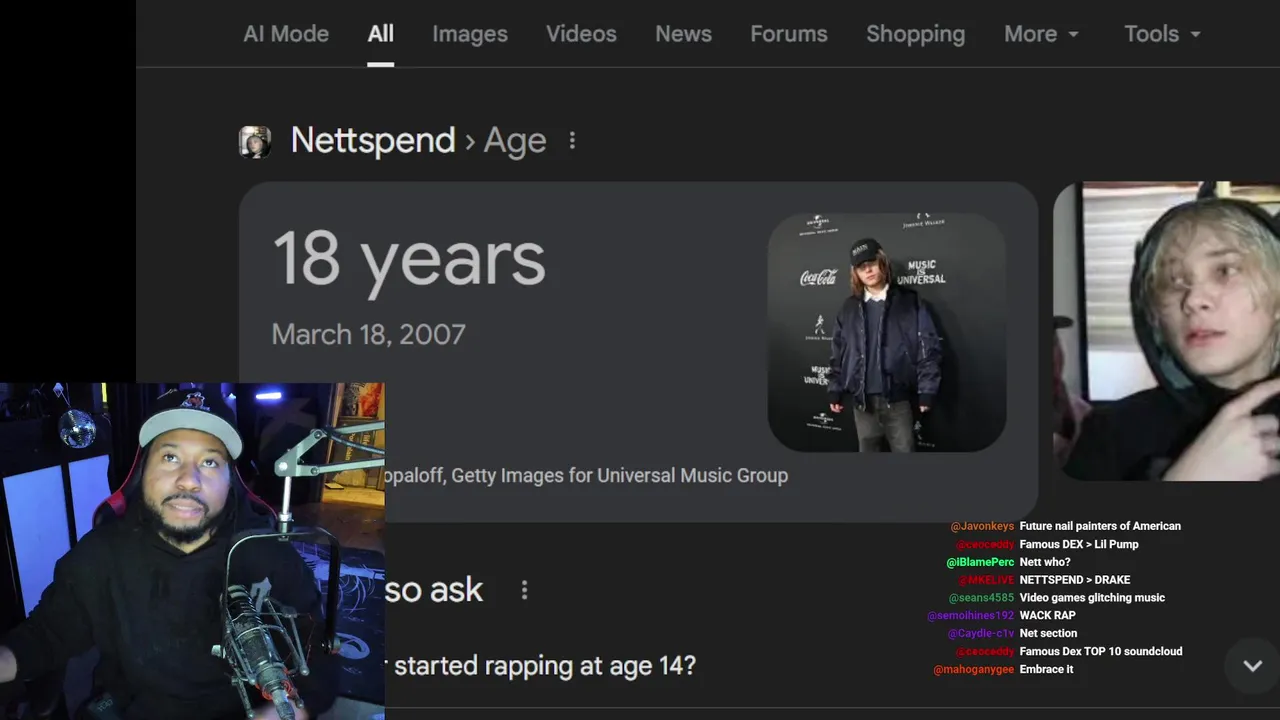
Task: Open the Tools dropdown
Action: coord(1162,34)
